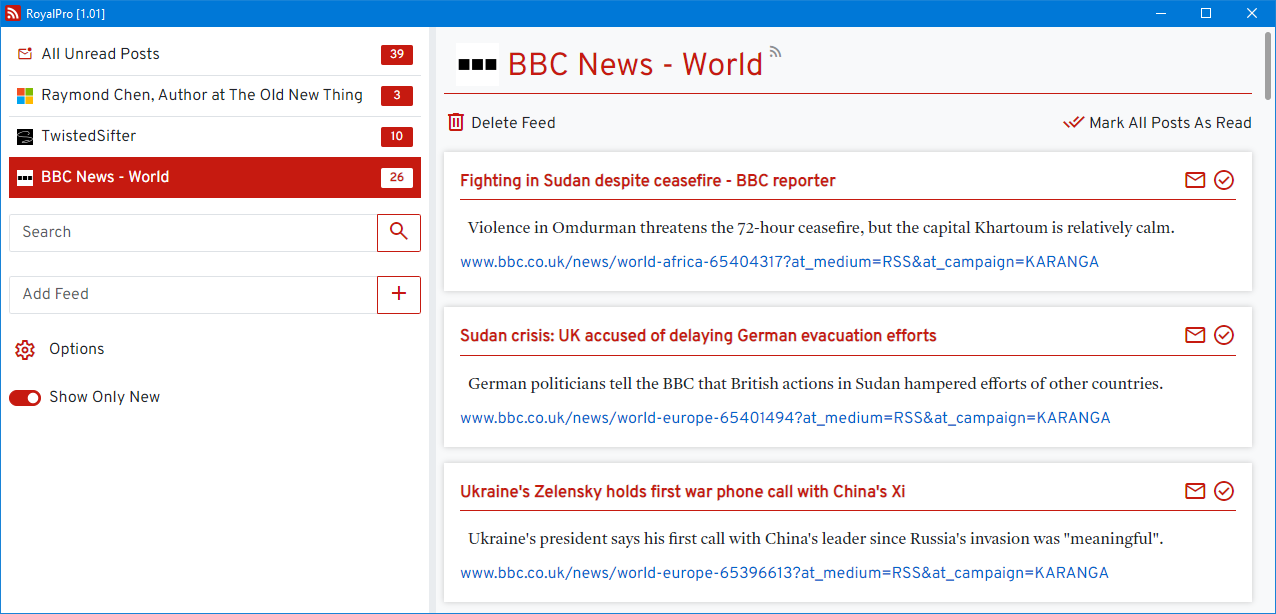
Task: Minimize the RoyalPro window
Action: tap(1161, 13)
